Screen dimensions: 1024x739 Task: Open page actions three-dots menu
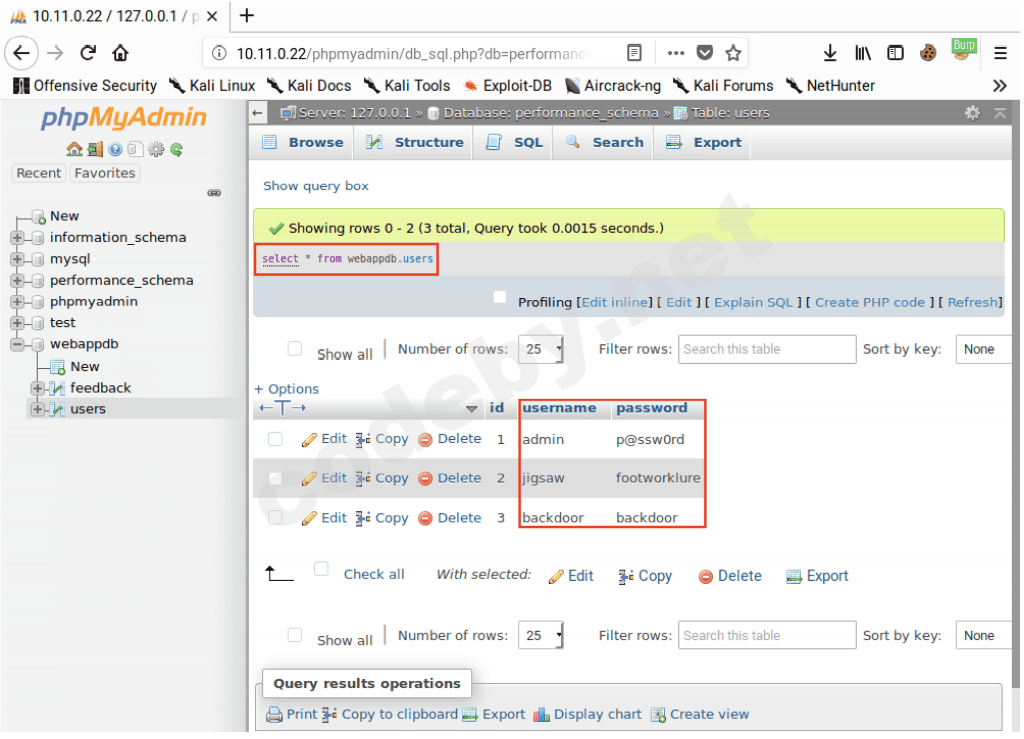[x=676, y=53]
